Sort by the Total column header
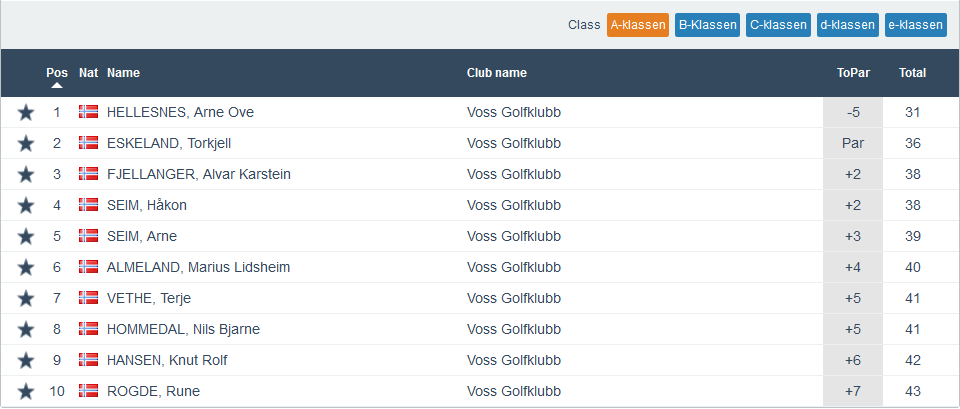This screenshot has width=960, height=409. [912, 73]
